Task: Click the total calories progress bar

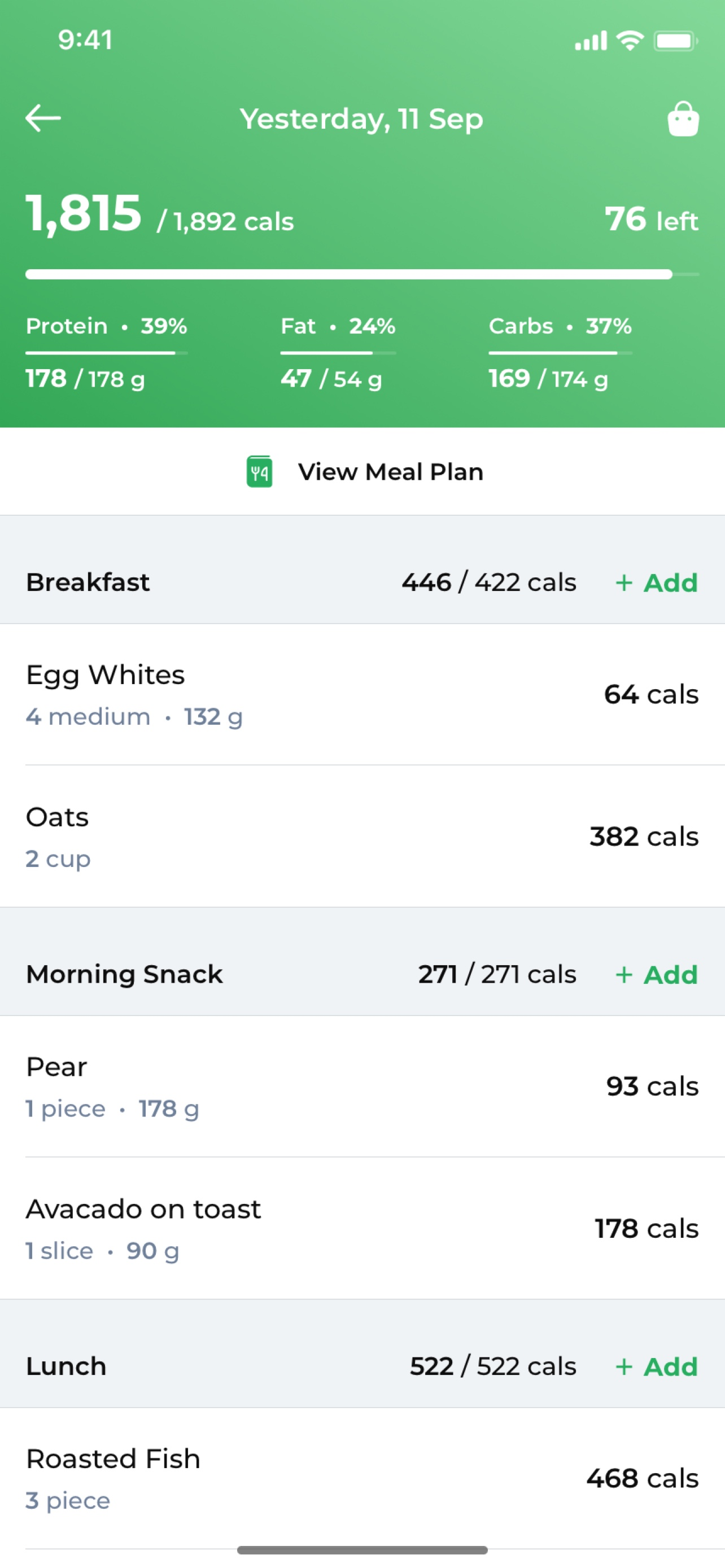Action: coord(361,274)
